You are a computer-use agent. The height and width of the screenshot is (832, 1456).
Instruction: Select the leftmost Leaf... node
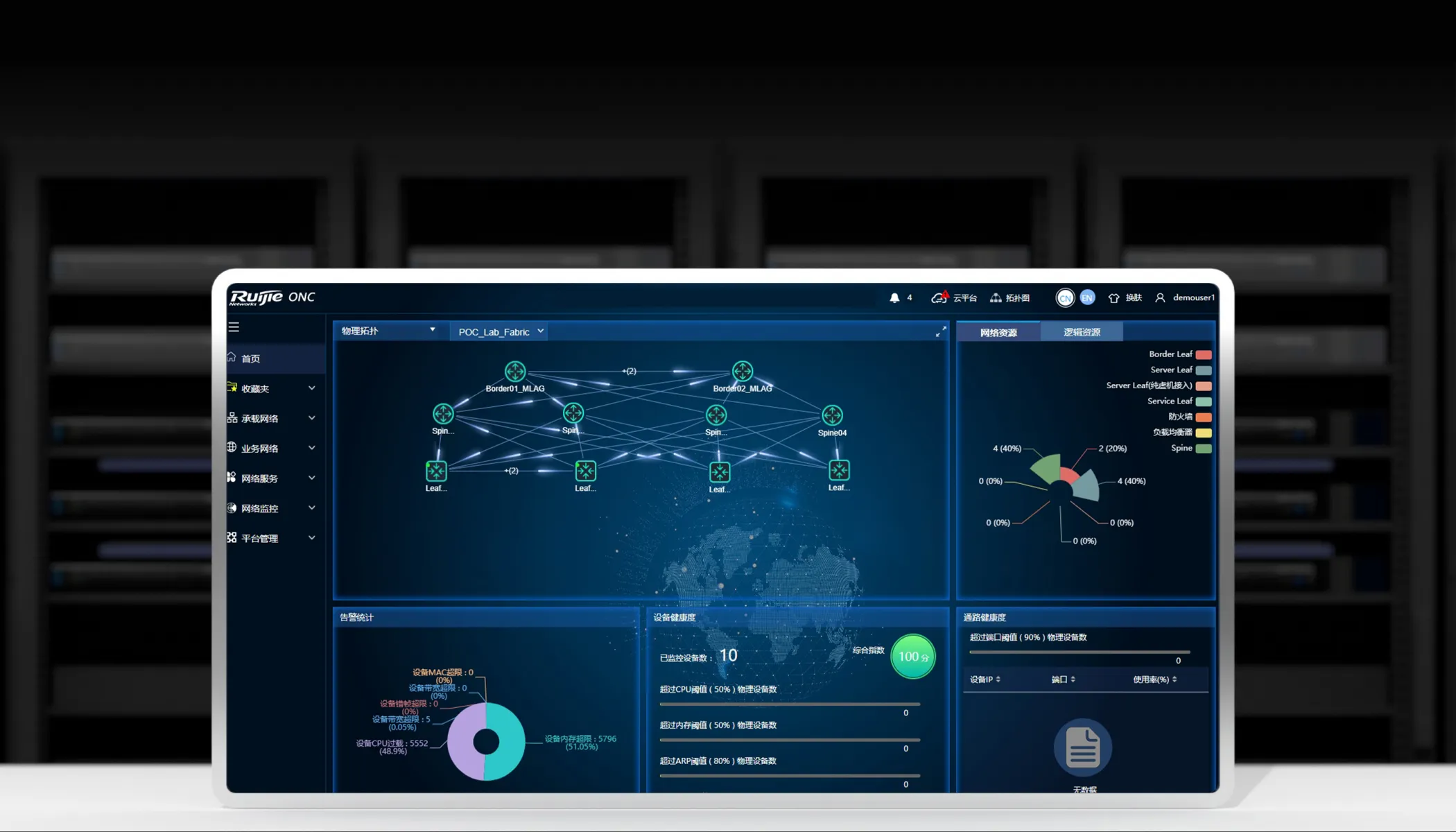(436, 471)
